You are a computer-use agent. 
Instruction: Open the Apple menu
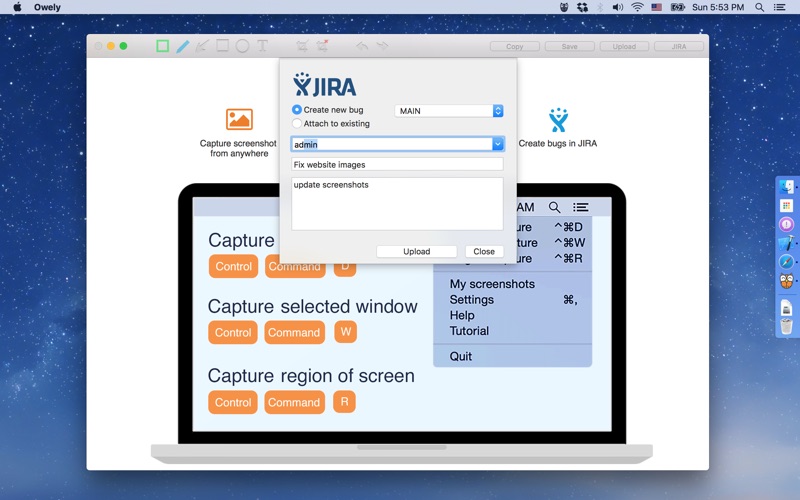[17, 7]
